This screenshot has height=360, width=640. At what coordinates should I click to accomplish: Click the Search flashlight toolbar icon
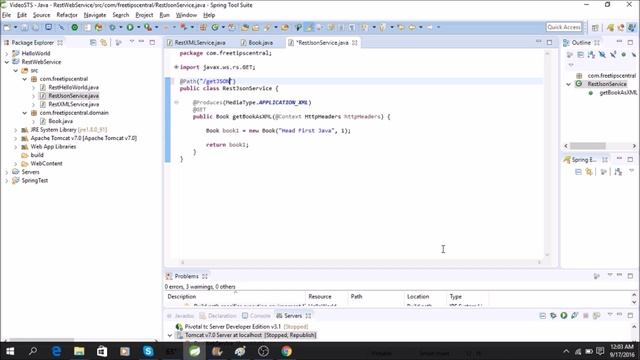(267, 27)
